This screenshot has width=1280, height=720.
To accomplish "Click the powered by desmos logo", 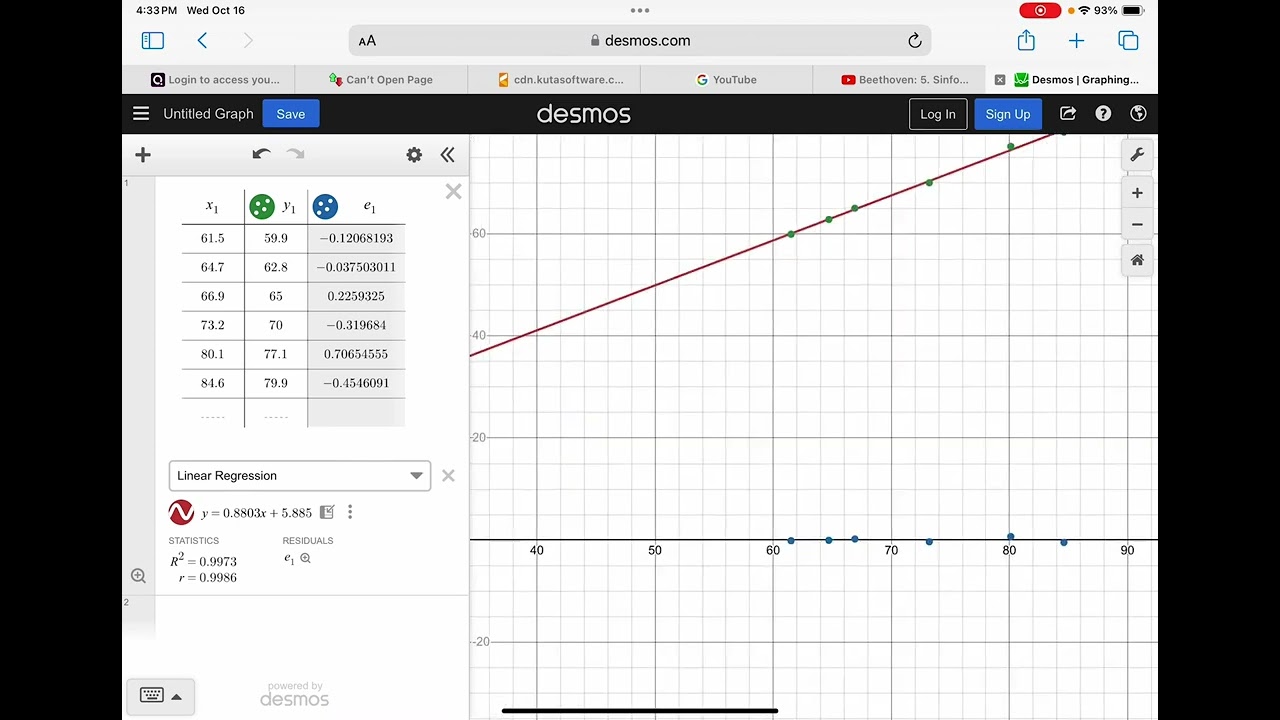I will pos(295,695).
